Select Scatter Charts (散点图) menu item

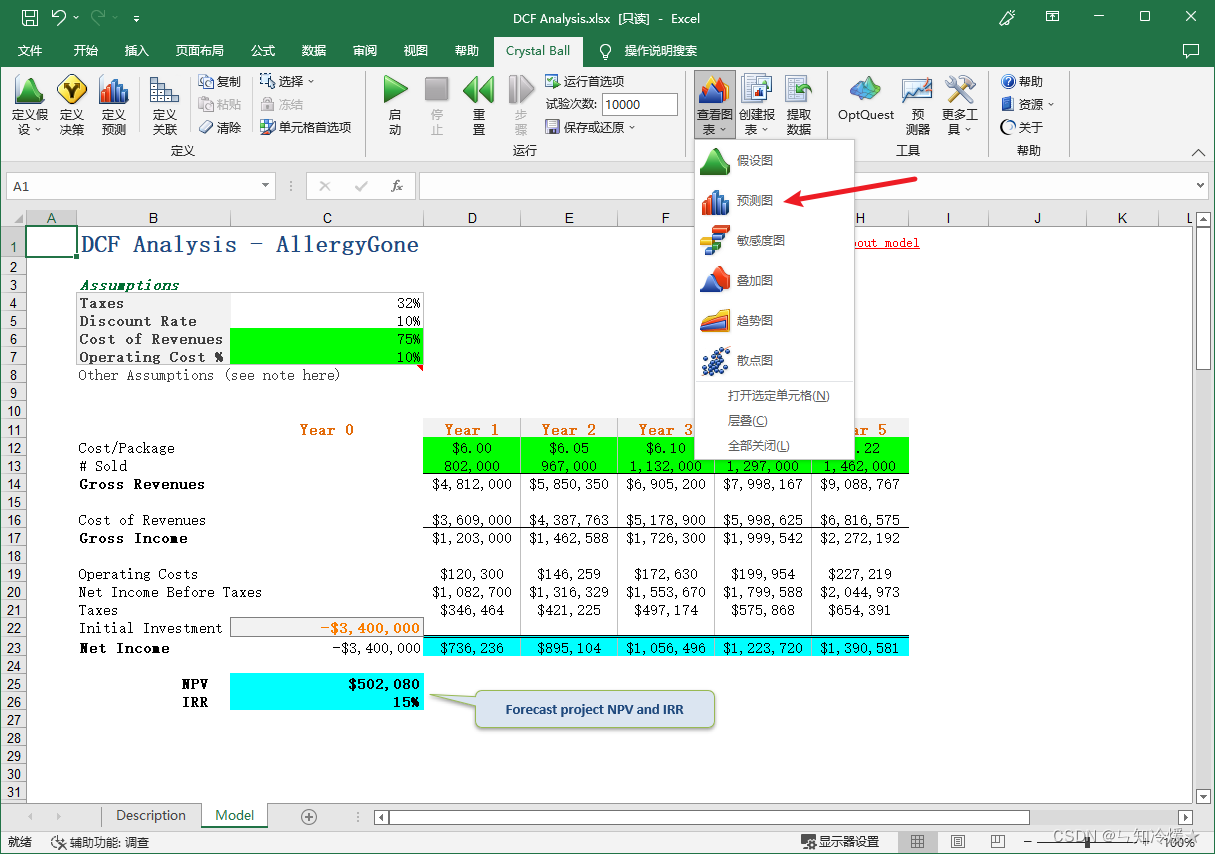(x=774, y=360)
